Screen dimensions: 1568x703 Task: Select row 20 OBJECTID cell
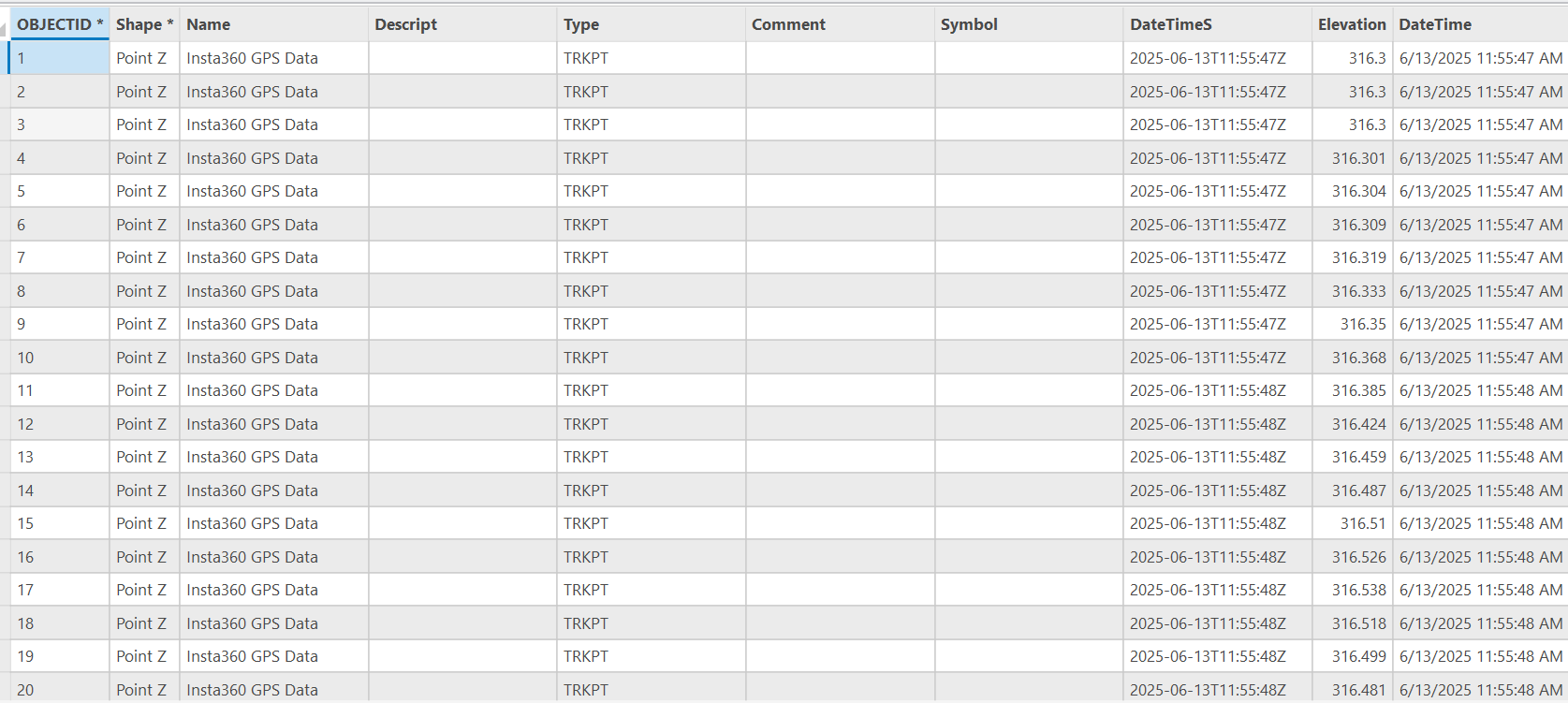[60, 690]
